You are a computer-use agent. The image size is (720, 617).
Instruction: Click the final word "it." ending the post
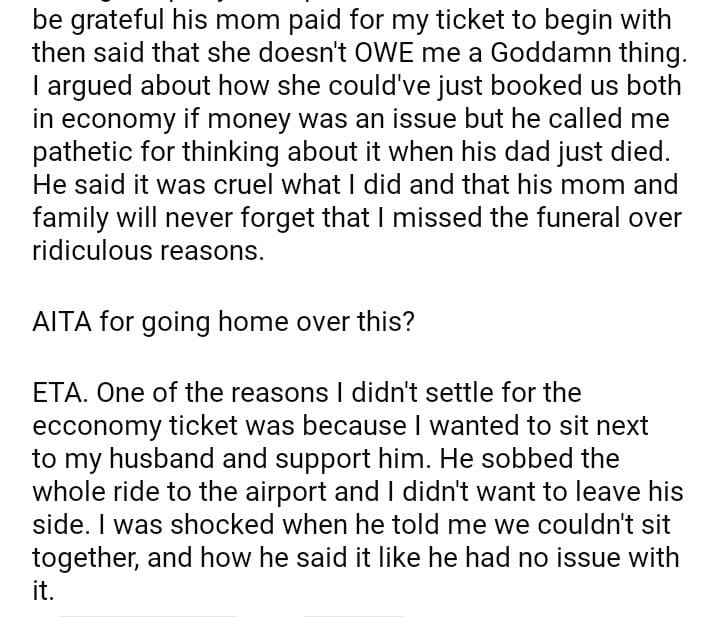pyautogui.click(x=43, y=591)
